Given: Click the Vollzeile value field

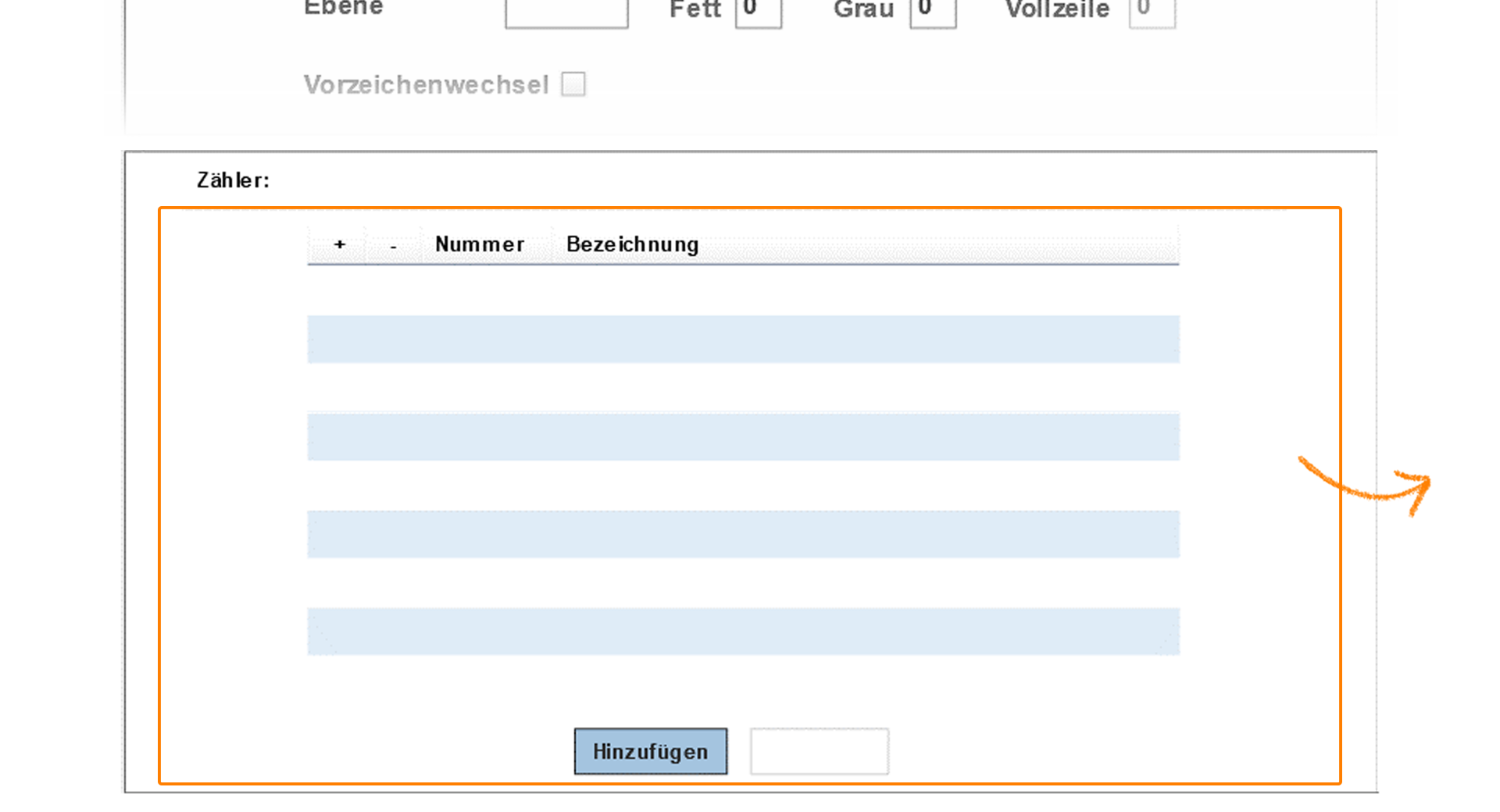Looking at the screenshot, I should [1152, 12].
